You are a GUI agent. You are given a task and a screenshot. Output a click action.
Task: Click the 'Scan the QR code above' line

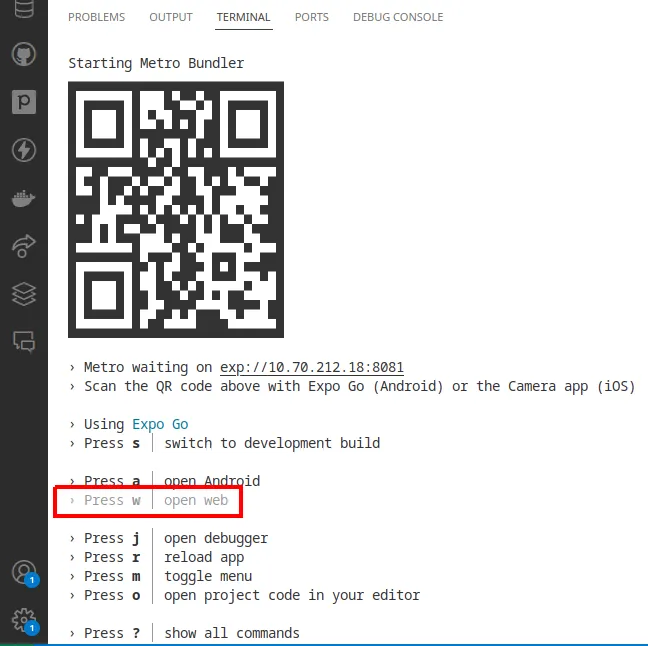[x=352, y=386]
